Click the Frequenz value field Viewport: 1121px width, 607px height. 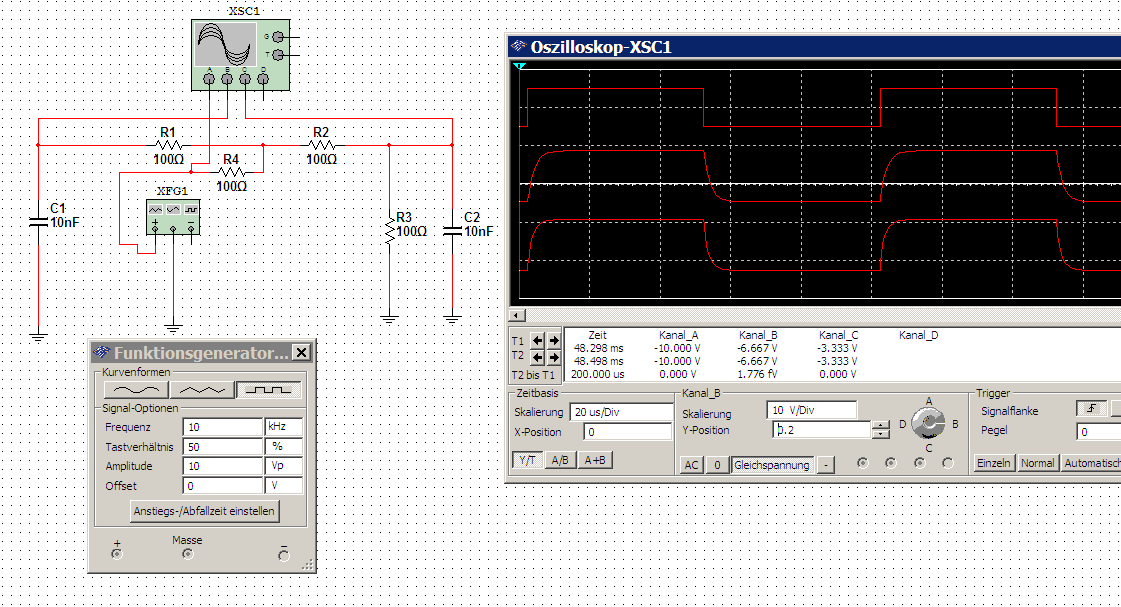222,427
